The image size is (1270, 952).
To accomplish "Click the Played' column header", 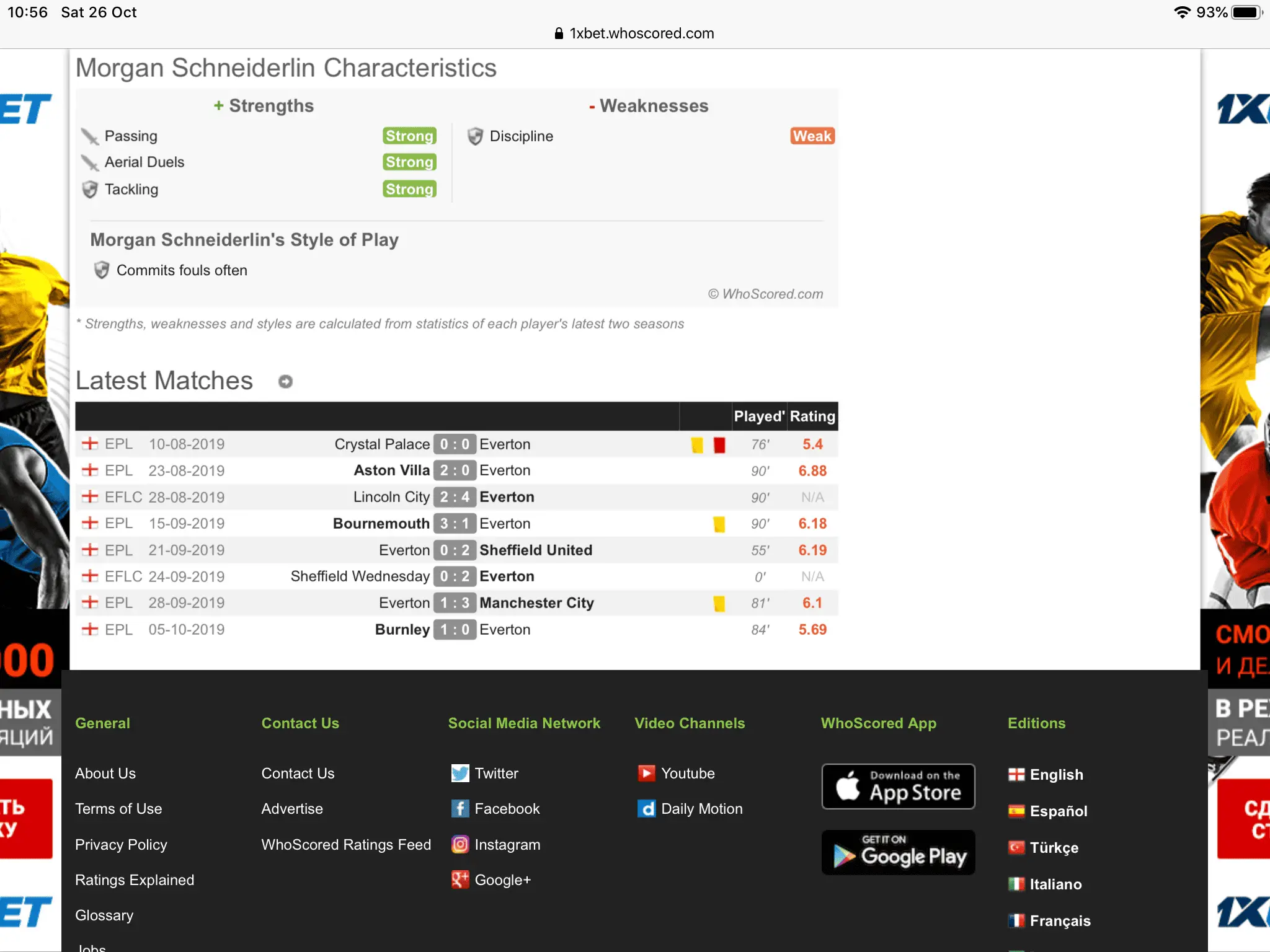I will click(x=759, y=416).
